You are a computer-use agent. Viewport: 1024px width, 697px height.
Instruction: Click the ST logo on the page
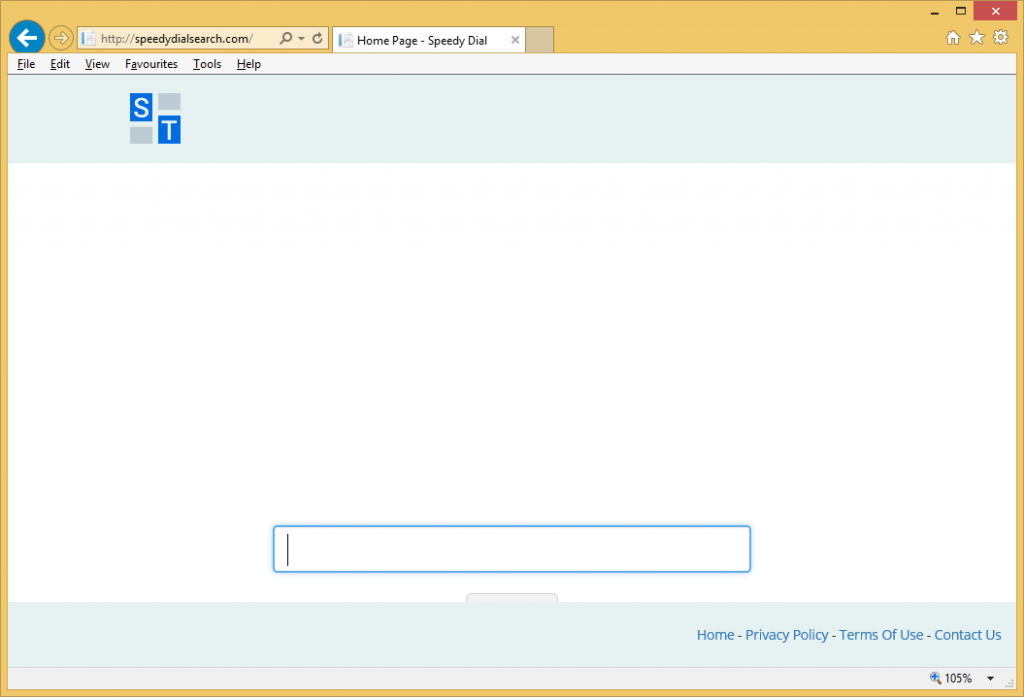(155, 118)
